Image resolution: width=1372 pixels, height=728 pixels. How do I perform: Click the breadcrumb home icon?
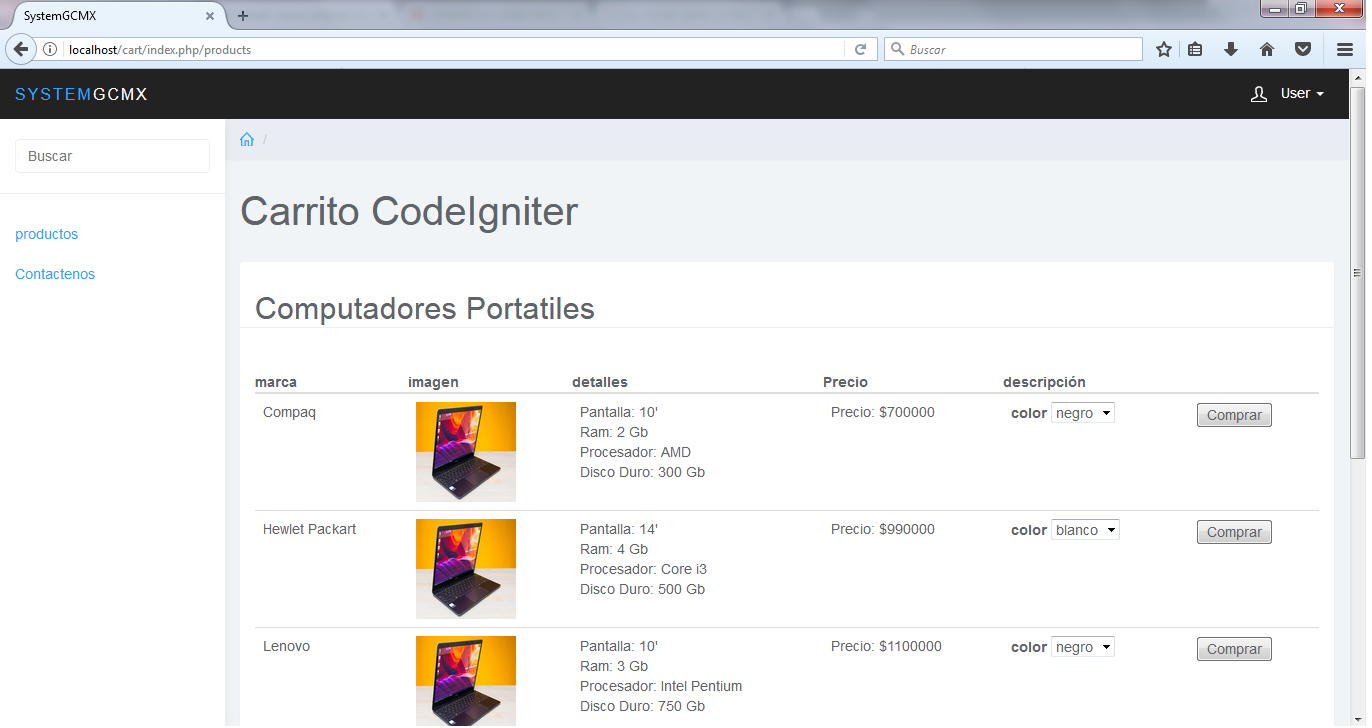[x=247, y=140]
